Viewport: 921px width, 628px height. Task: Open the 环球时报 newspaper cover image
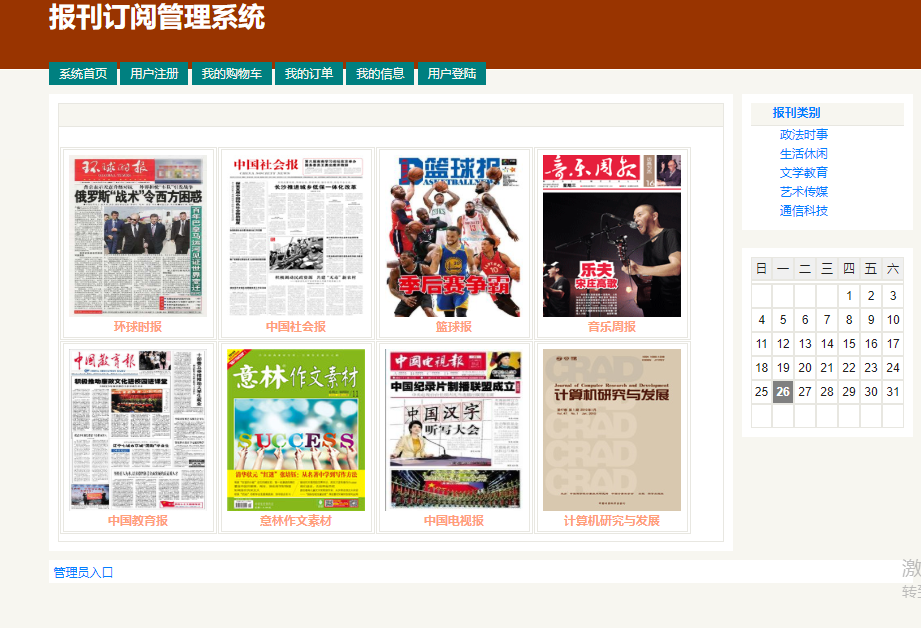[138, 236]
